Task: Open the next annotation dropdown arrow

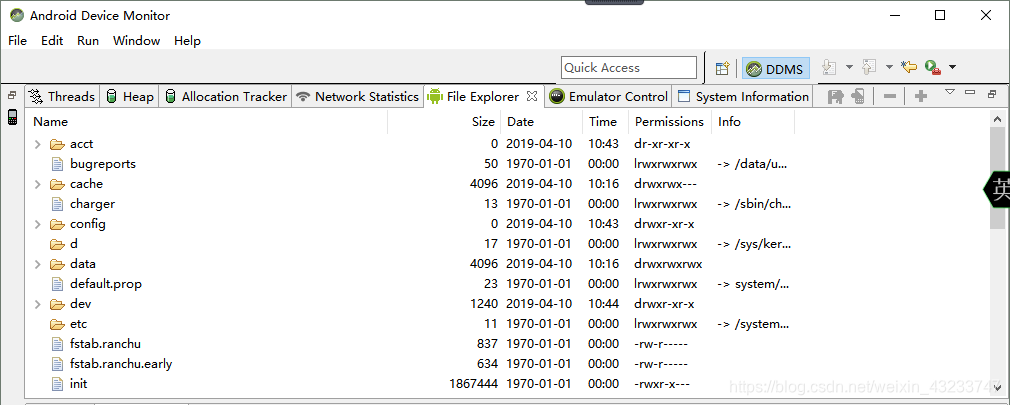Action: point(849,67)
